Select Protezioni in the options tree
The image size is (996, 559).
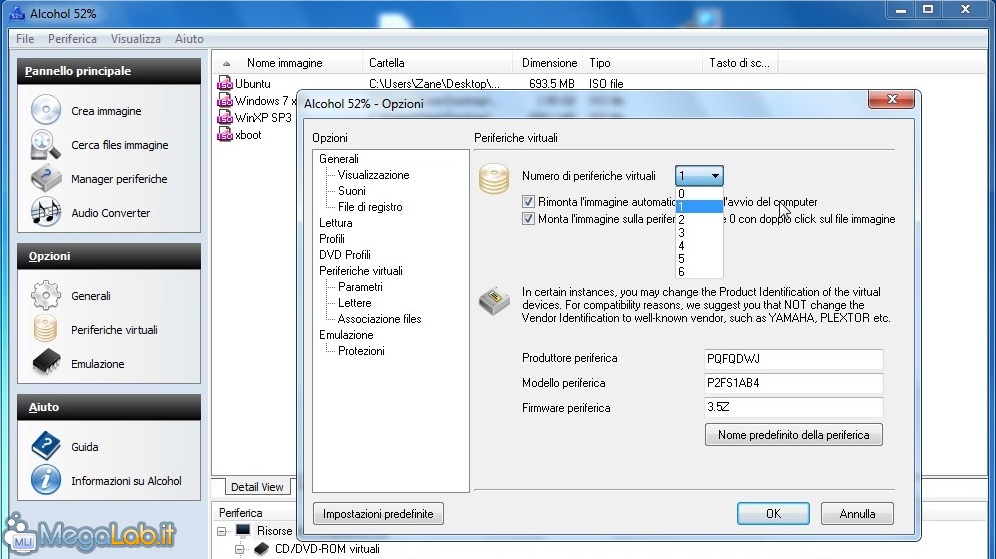point(361,351)
